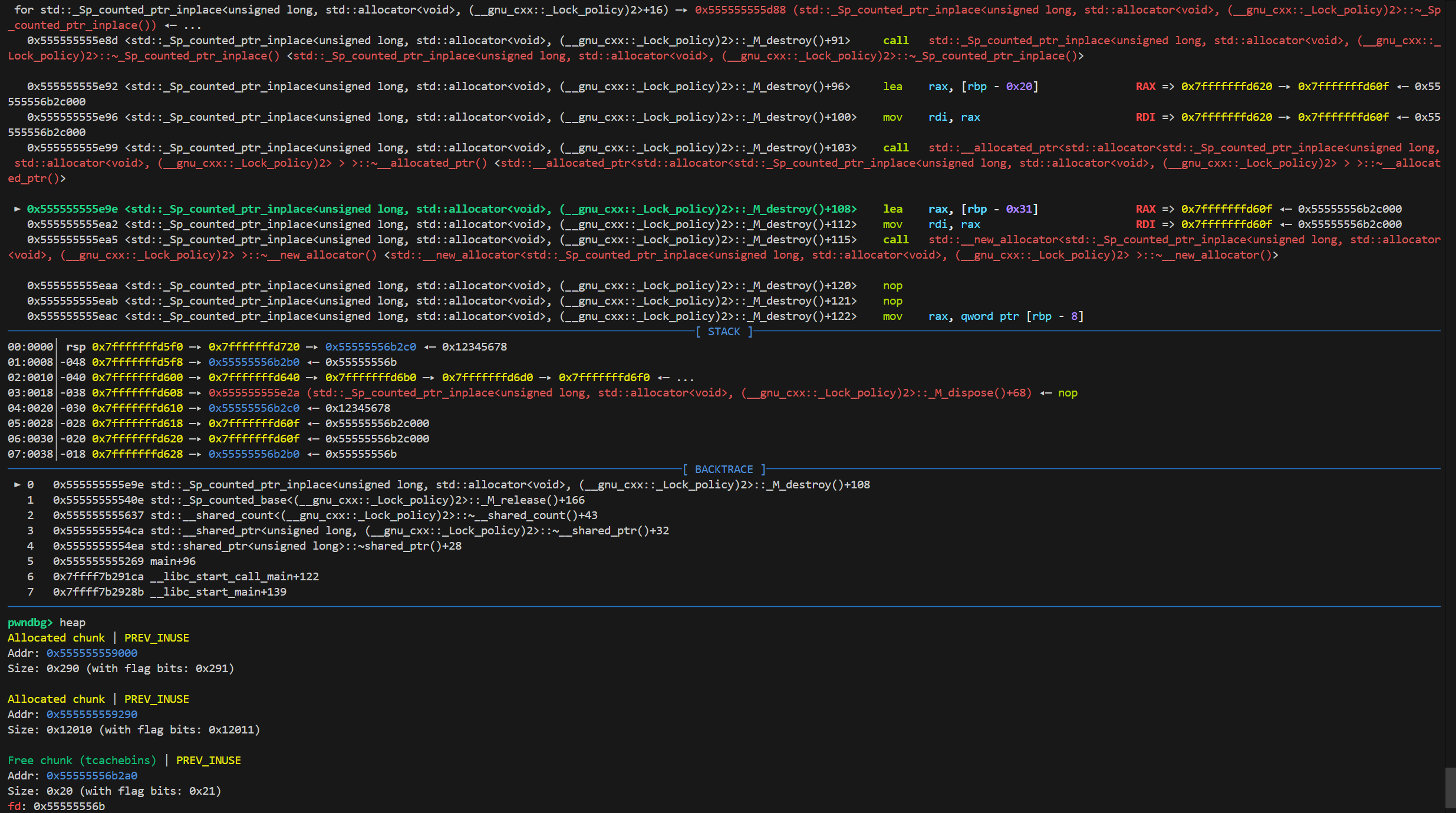Viewport: 1456px width, 813px height.
Task: Click the typed heap command
Action: 73,622
